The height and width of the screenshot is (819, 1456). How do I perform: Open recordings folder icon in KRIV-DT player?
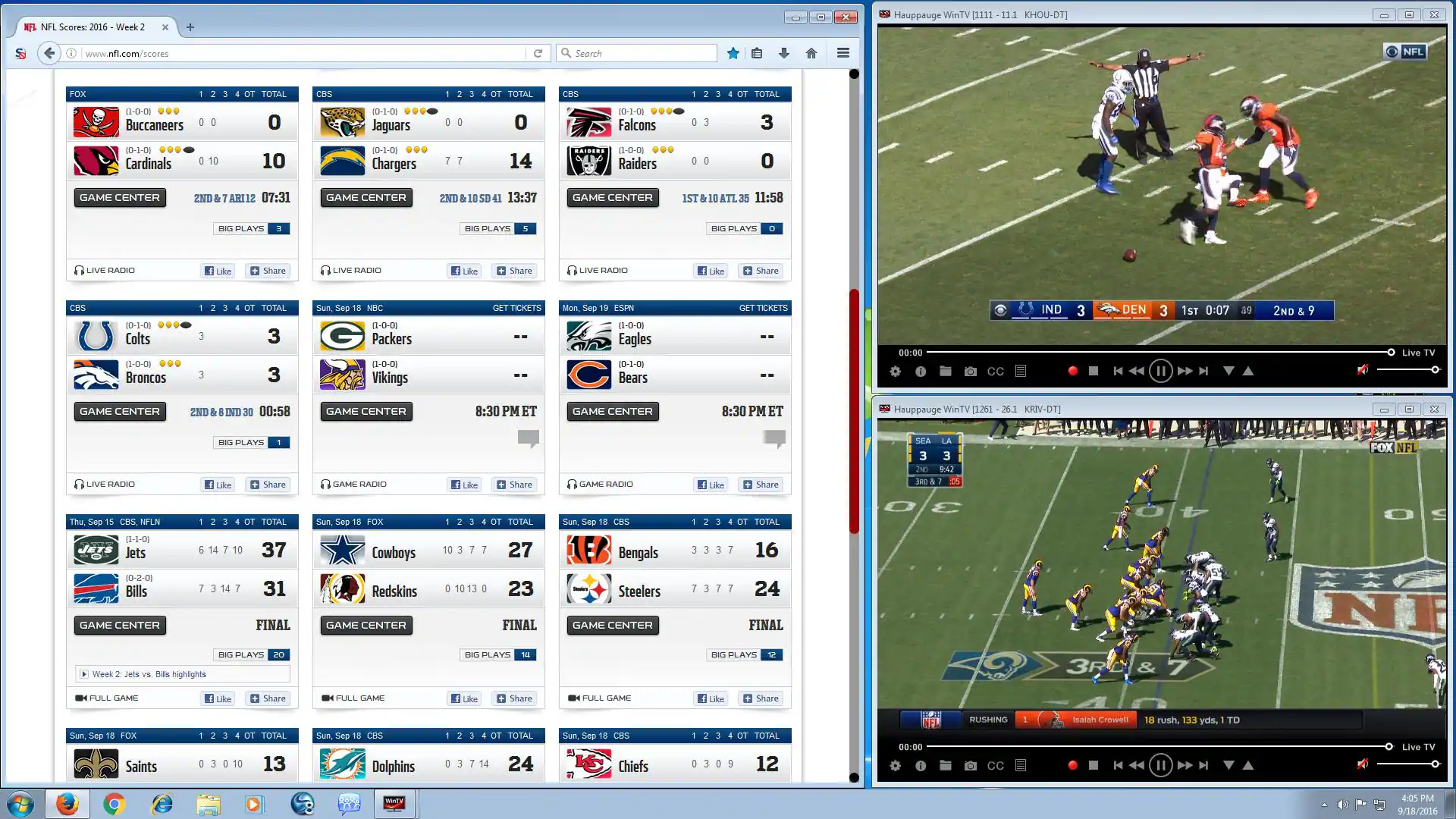coord(945,766)
